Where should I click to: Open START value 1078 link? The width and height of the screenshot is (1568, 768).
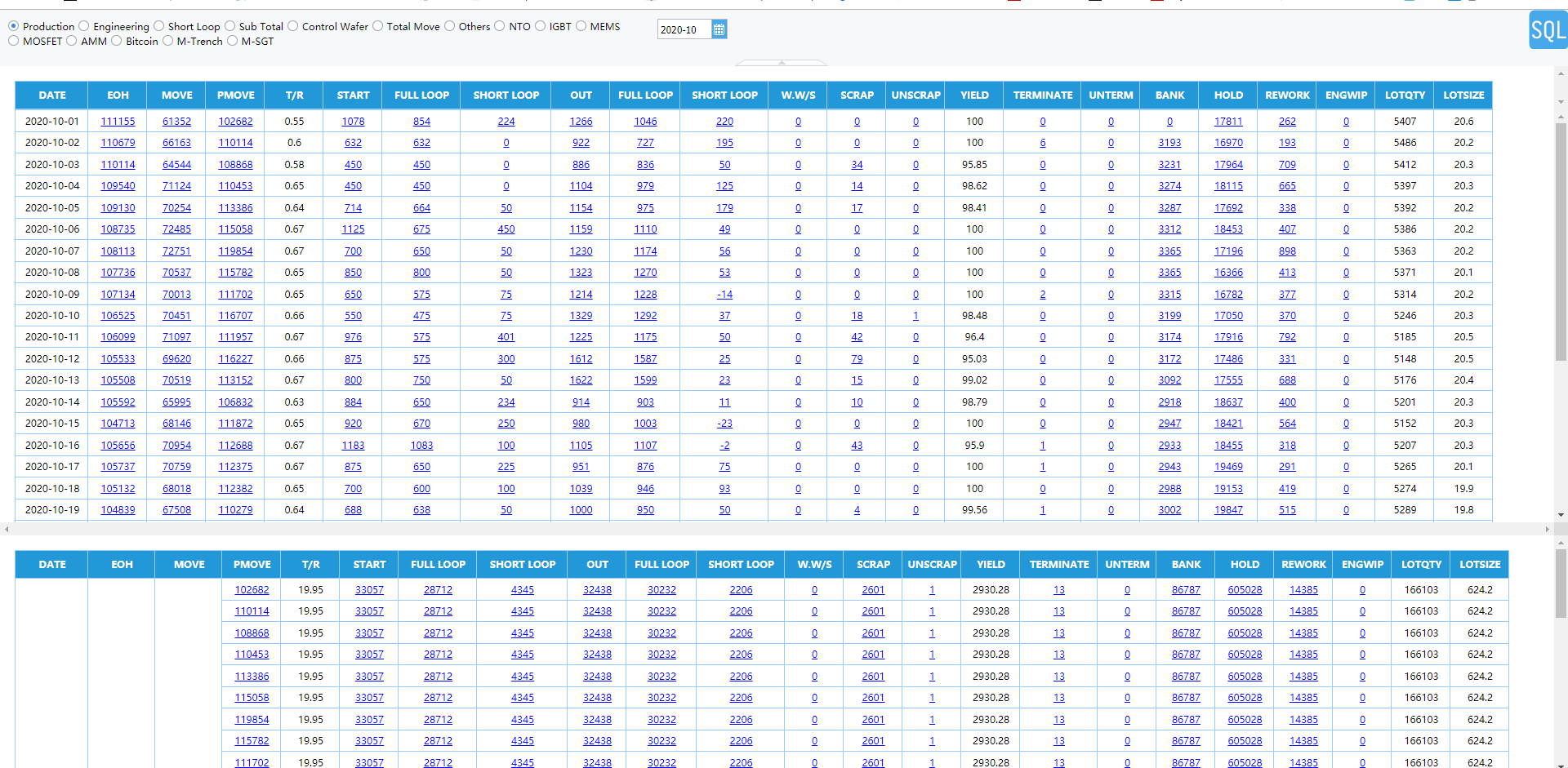pos(353,121)
